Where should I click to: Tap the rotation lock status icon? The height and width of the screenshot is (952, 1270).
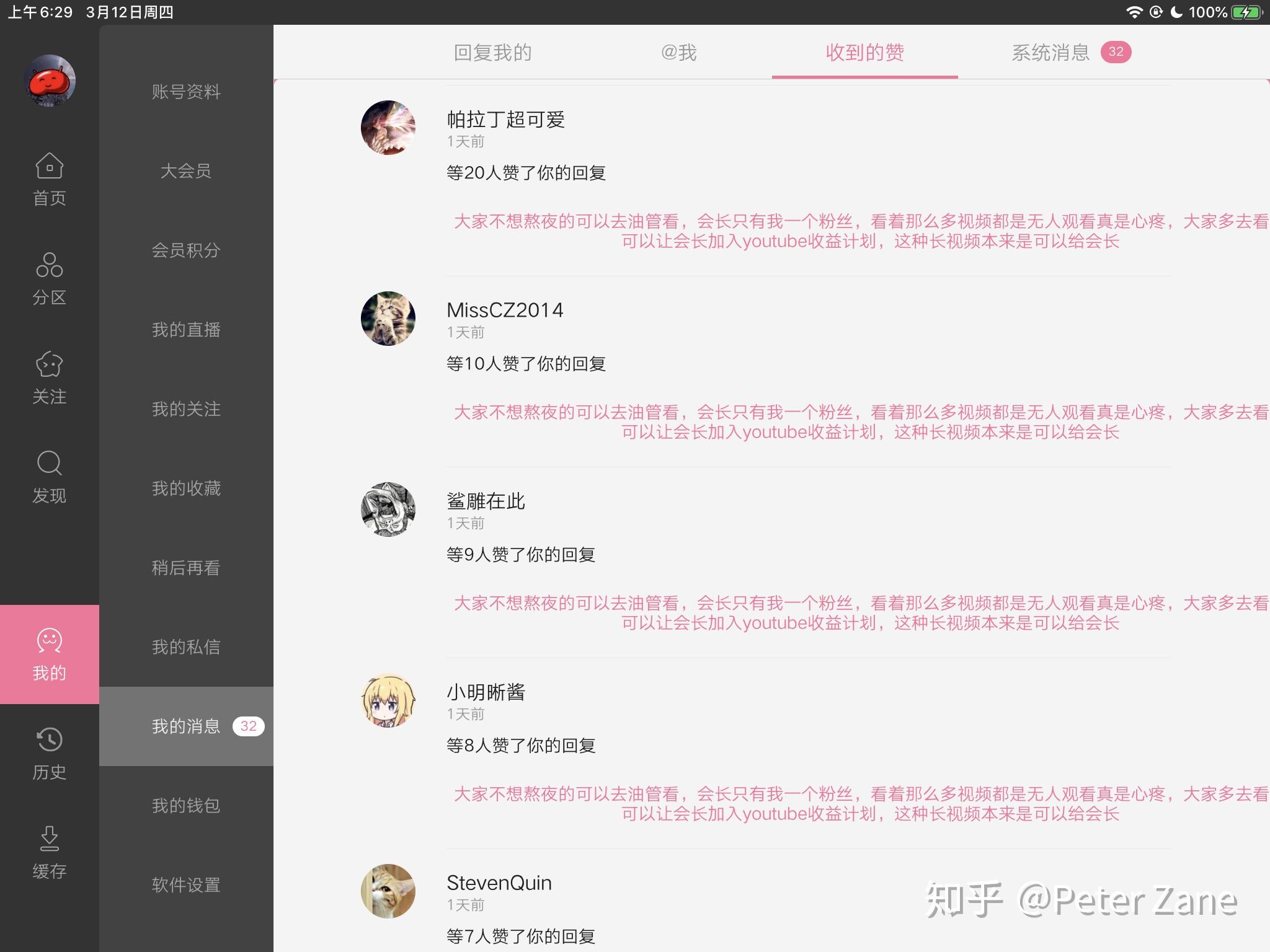coord(1156,12)
